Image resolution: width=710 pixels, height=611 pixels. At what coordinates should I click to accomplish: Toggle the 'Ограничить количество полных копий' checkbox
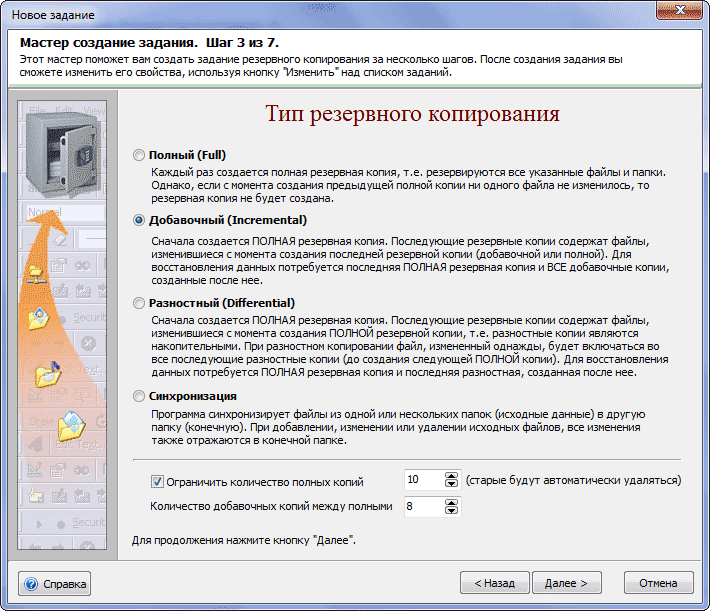tap(157, 481)
